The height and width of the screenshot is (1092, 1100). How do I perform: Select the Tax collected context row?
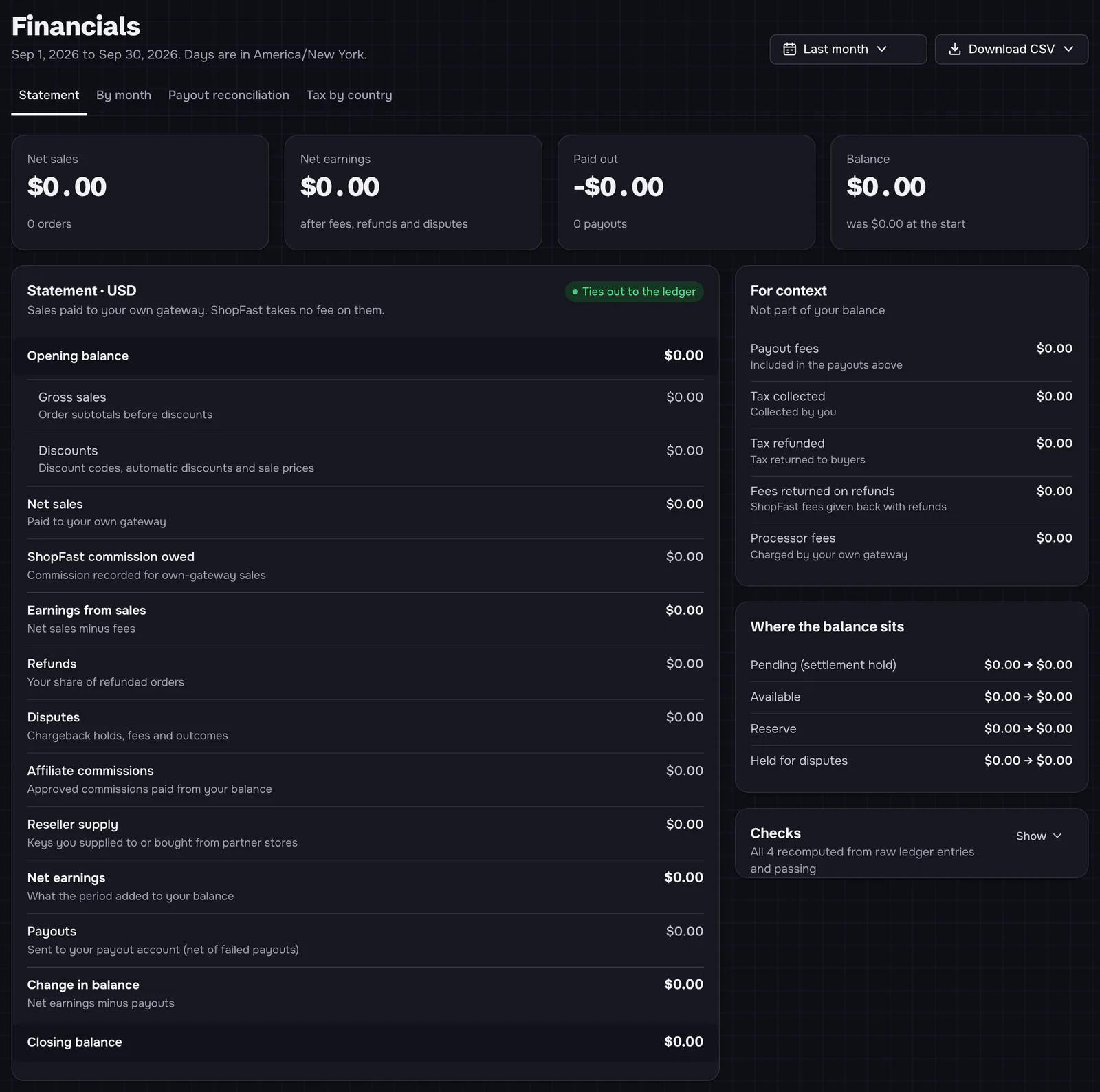pos(911,404)
